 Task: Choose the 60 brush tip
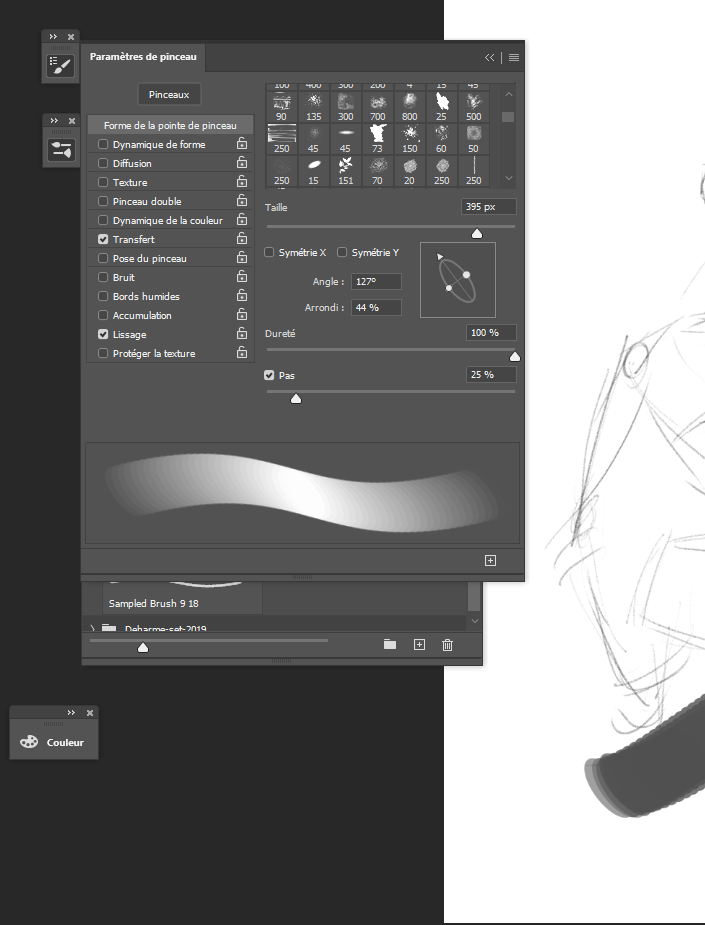click(x=441, y=139)
